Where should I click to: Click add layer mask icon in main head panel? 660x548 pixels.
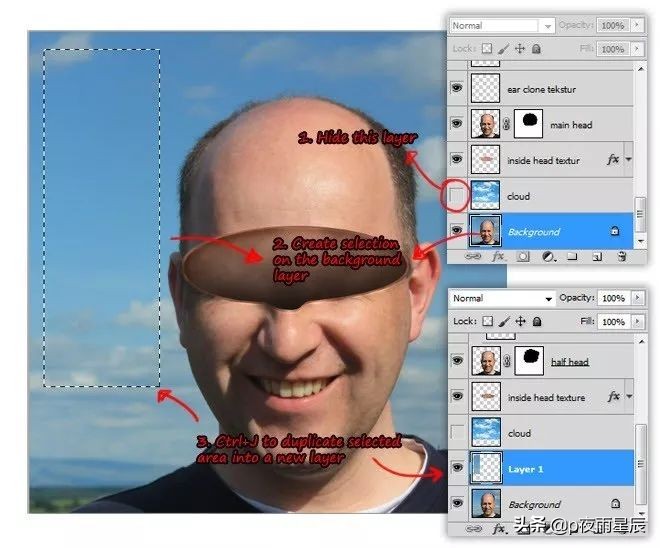click(523, 256)
